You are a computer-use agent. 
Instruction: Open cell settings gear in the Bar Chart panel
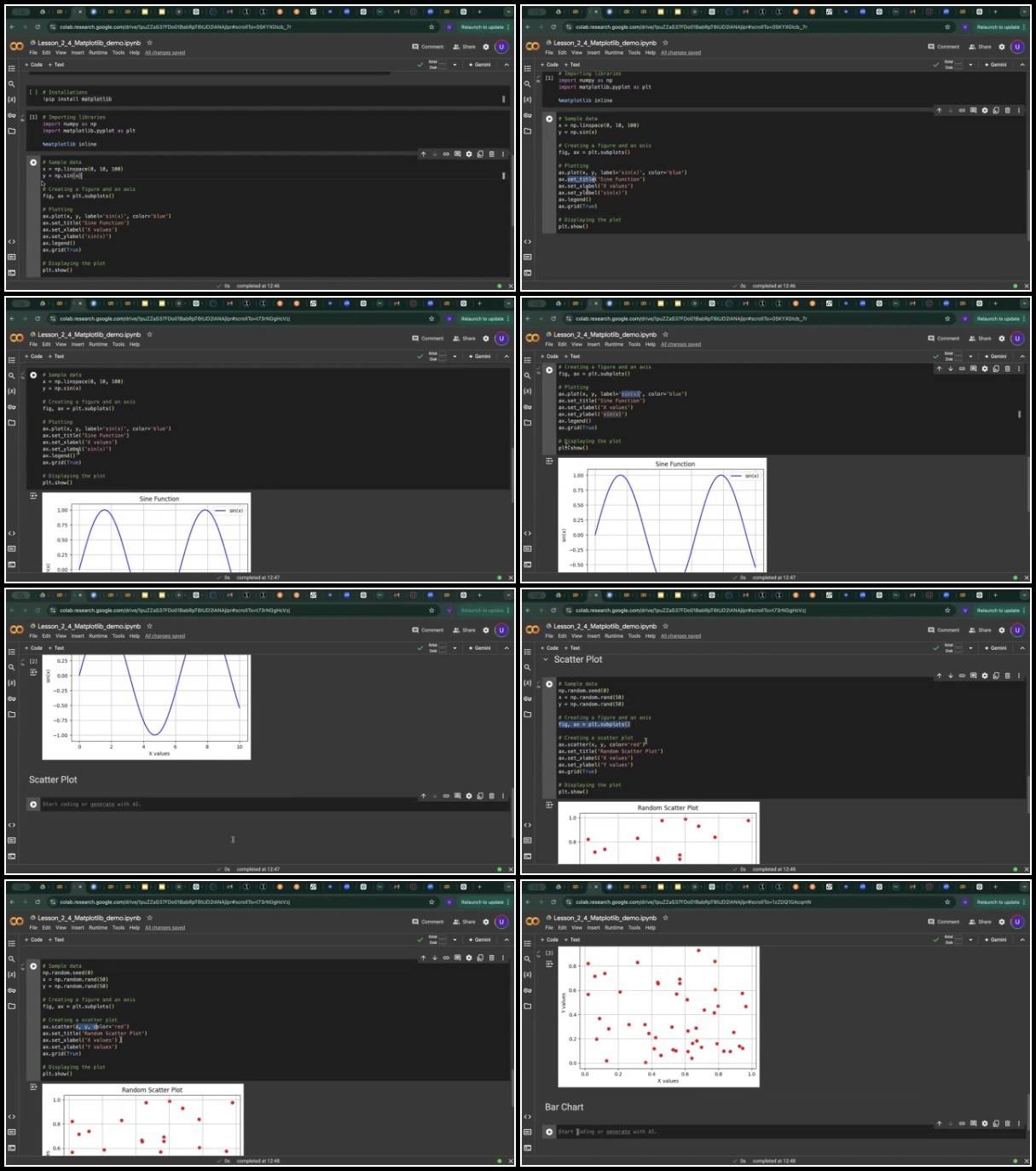[x=985, y=1123]
